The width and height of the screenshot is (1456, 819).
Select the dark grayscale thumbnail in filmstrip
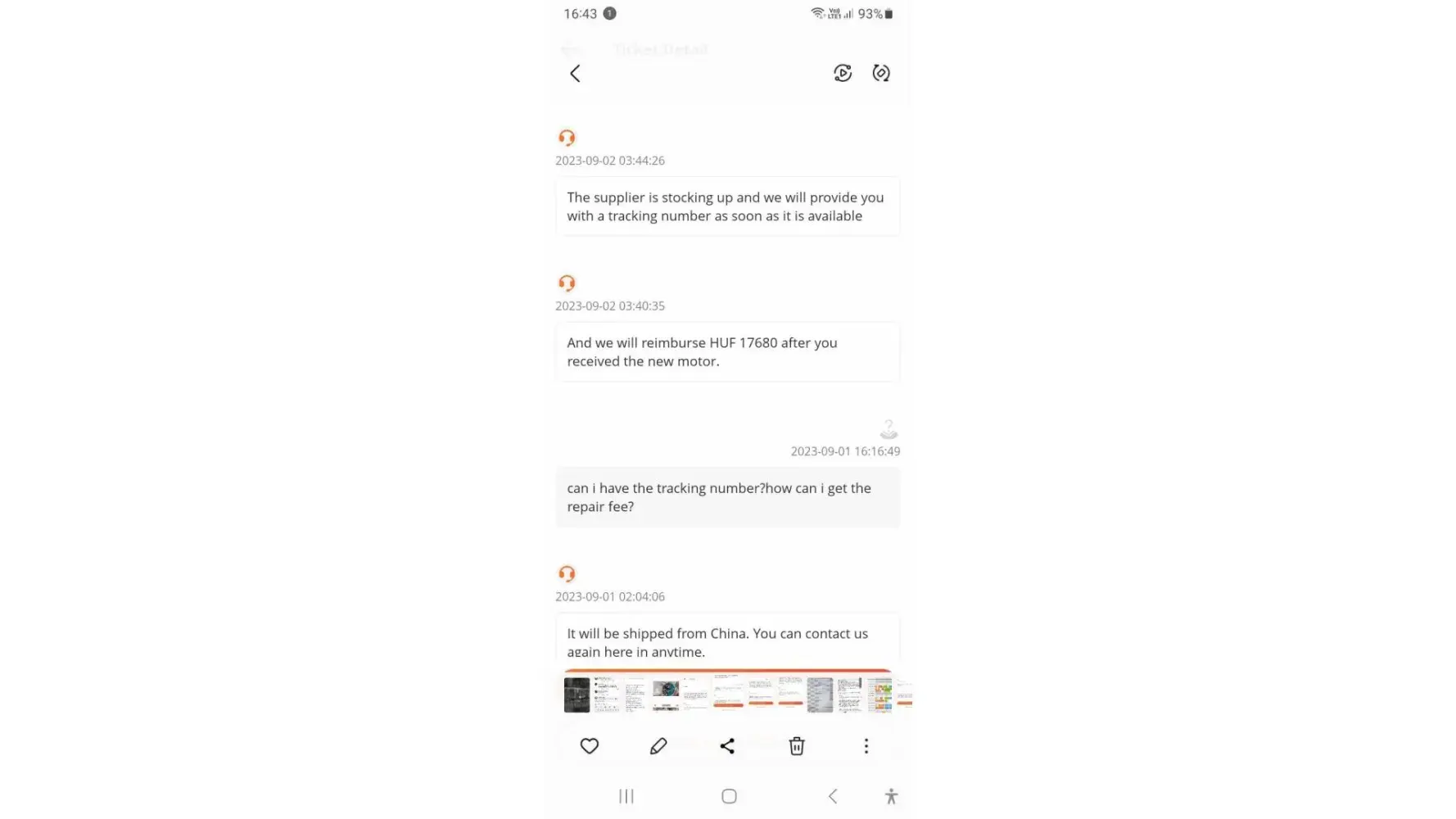pos(577,695)
